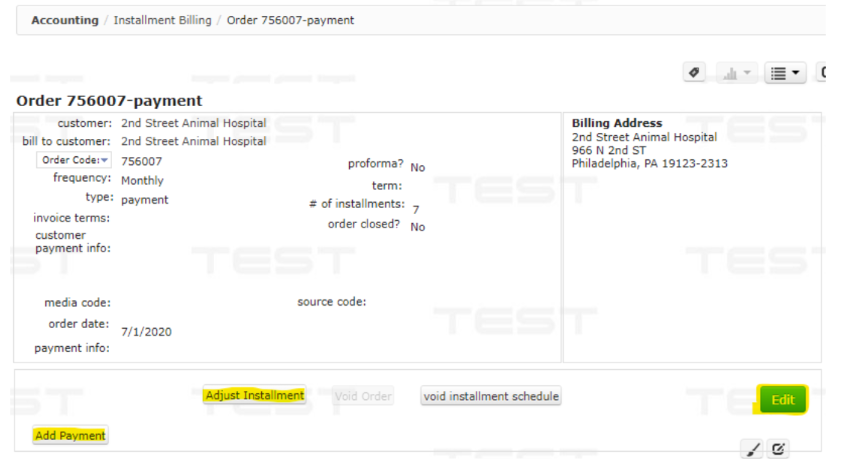This screenshot has width=861, height=467.
Task: Click the paintbrush icon button
Action: point(752,449)
